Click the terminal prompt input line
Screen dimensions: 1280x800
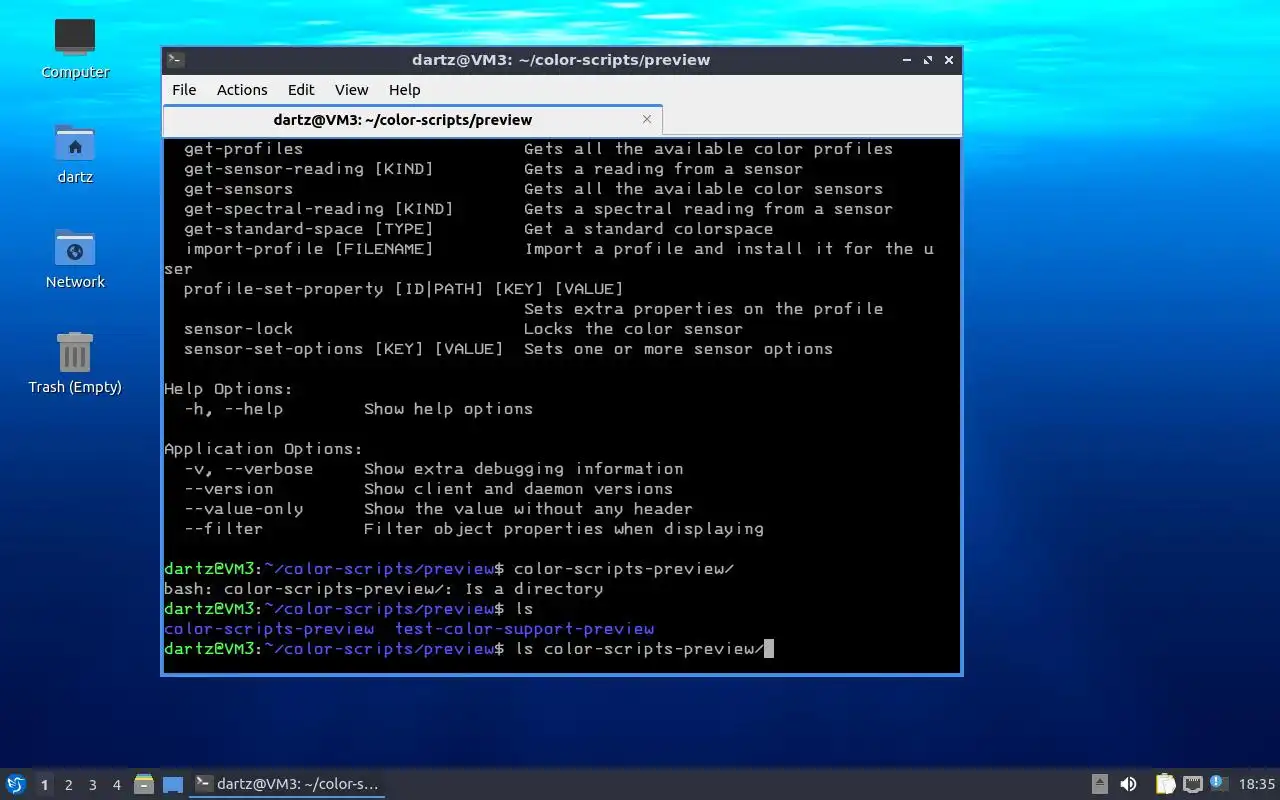click(x=469, y=649)
